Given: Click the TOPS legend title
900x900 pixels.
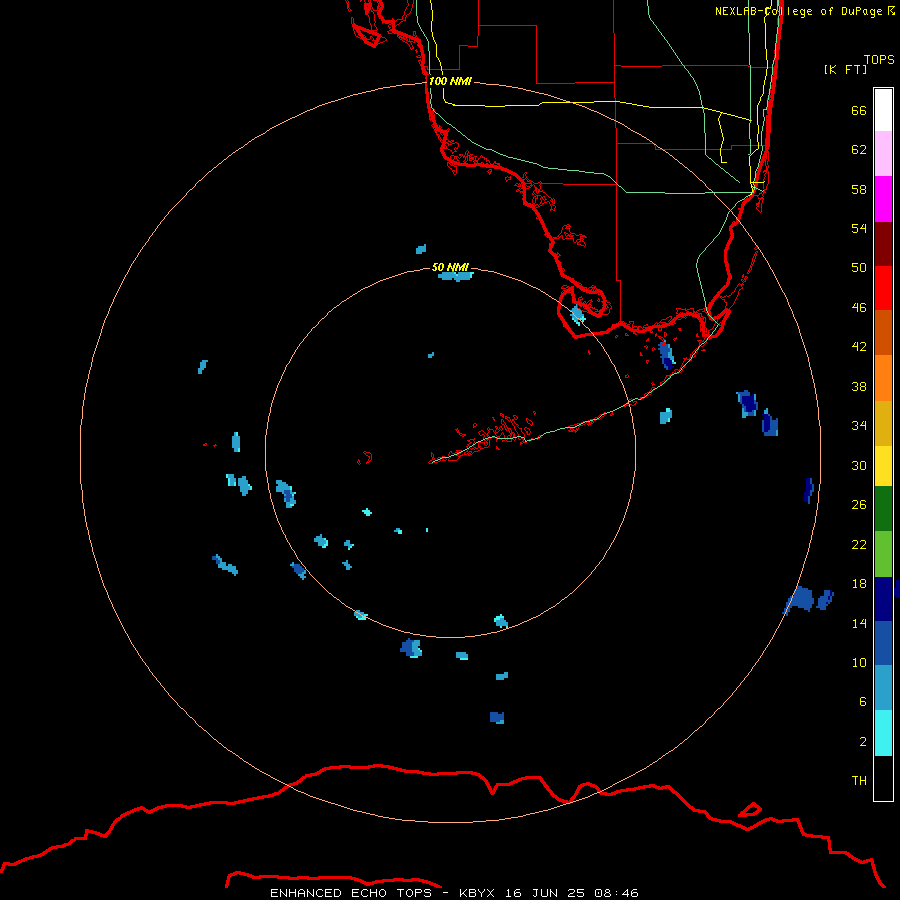Looking at the screenshot, I should pos(879,59).
